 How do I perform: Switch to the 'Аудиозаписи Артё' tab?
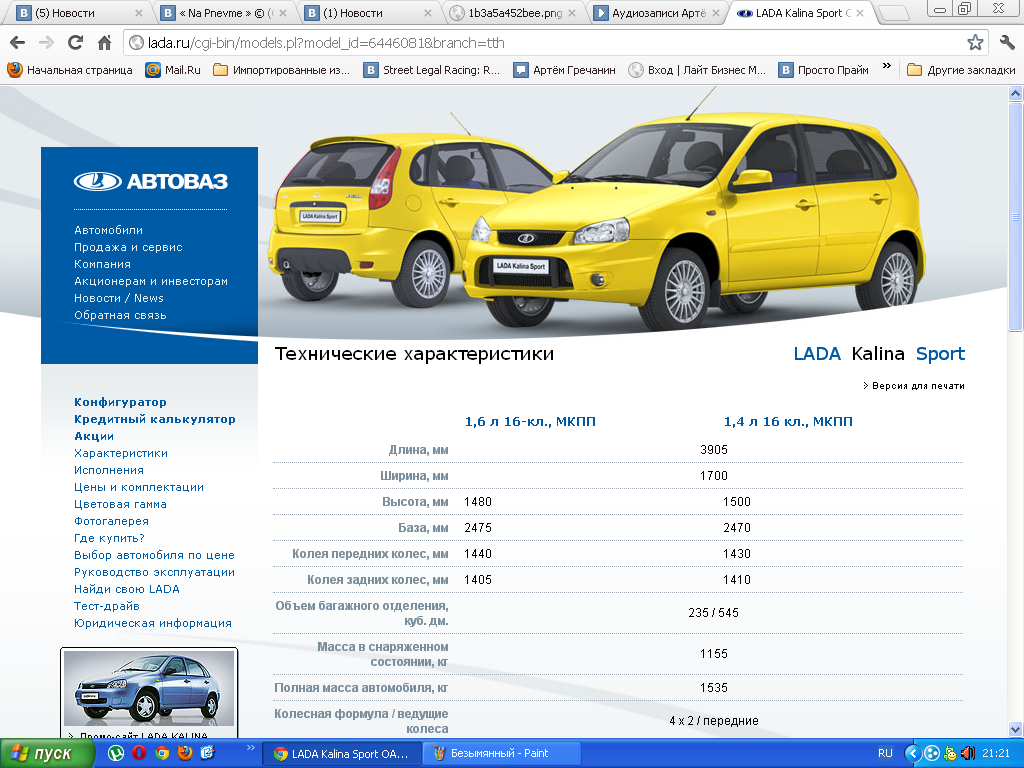click(x=657, y=13)
